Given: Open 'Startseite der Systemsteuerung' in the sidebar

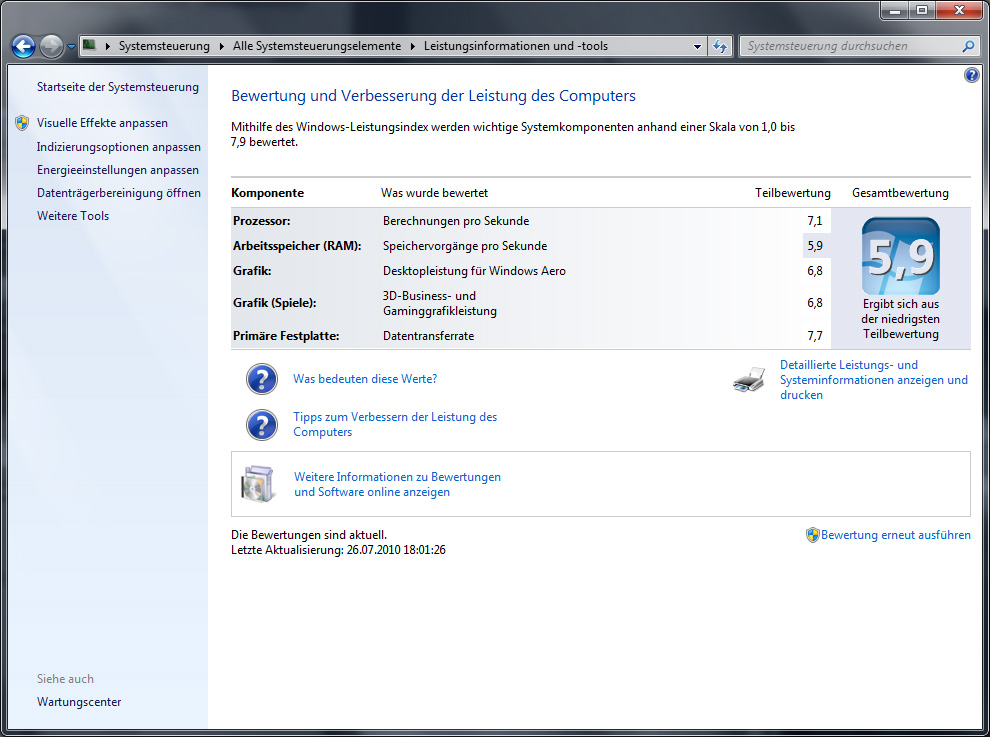Looking at the screenshot, I should pyautogui.click(x=118, y=87).
